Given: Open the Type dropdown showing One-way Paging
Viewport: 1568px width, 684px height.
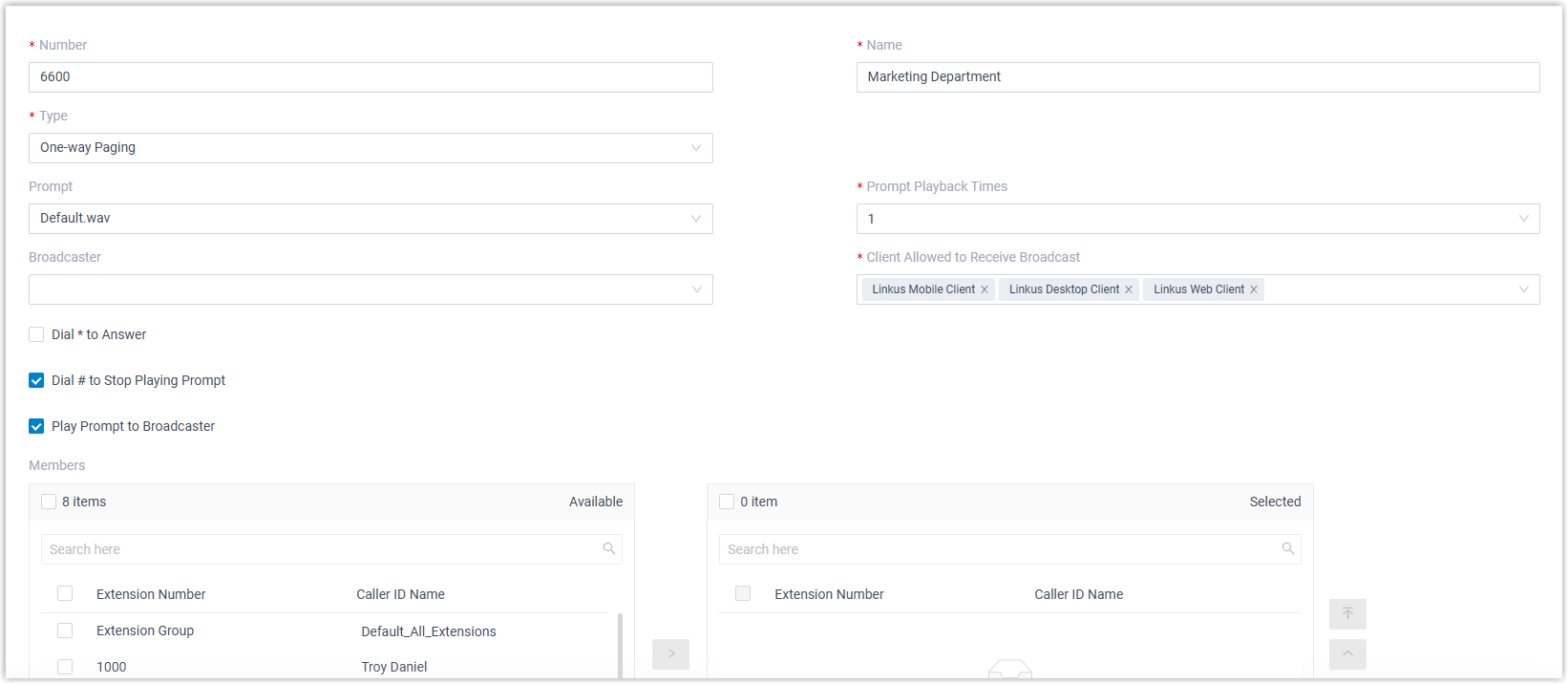Looking at the screenshot, I should [371, 148].
